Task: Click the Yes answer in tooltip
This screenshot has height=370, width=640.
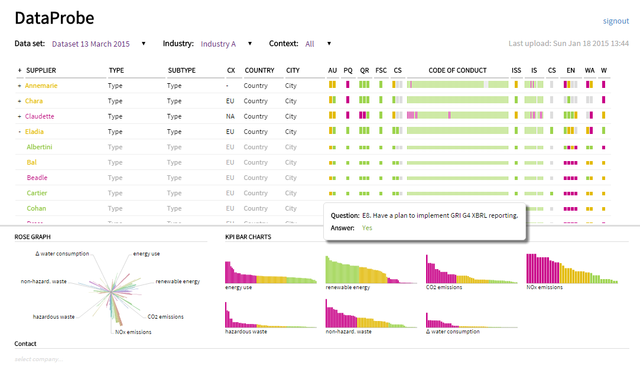Action: (367, 228)
